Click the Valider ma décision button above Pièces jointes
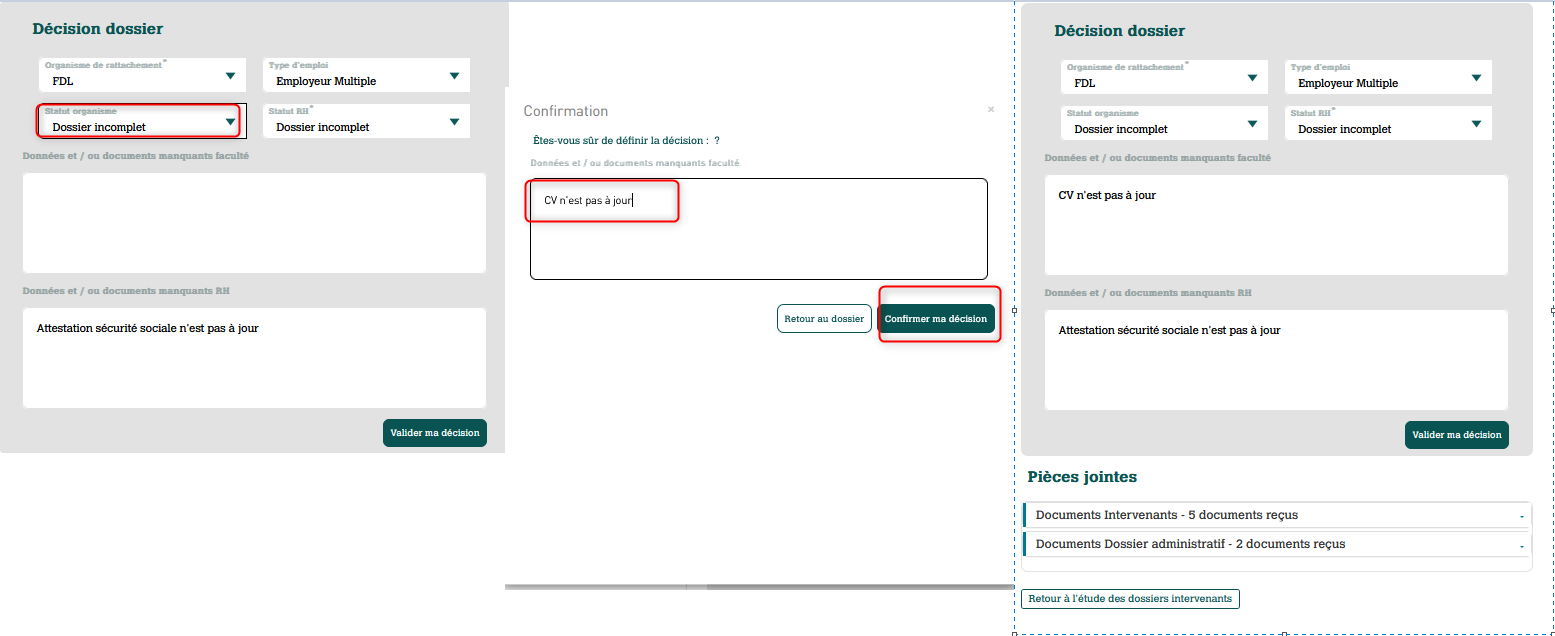 (1456, 435)
